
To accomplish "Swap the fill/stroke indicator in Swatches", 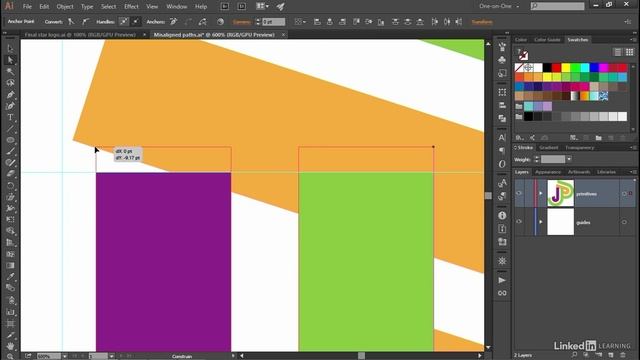I will tap(523, 54).
